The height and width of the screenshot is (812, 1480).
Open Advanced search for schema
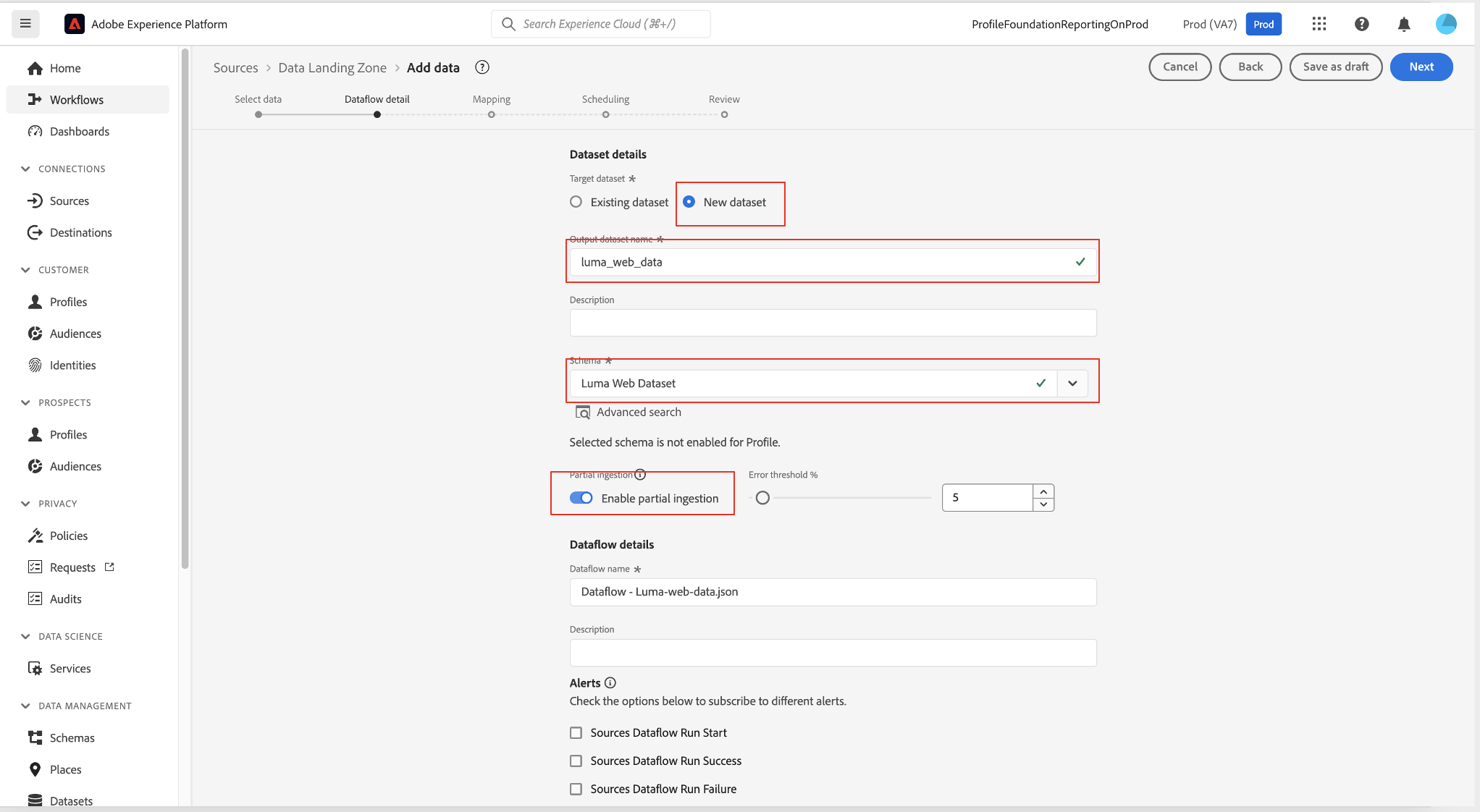point(628,412)
